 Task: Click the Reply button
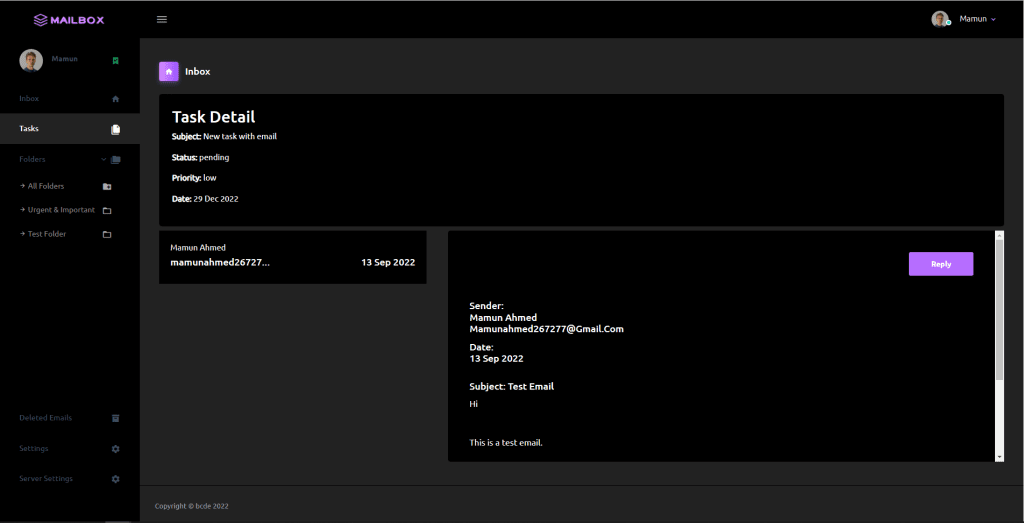941,264
